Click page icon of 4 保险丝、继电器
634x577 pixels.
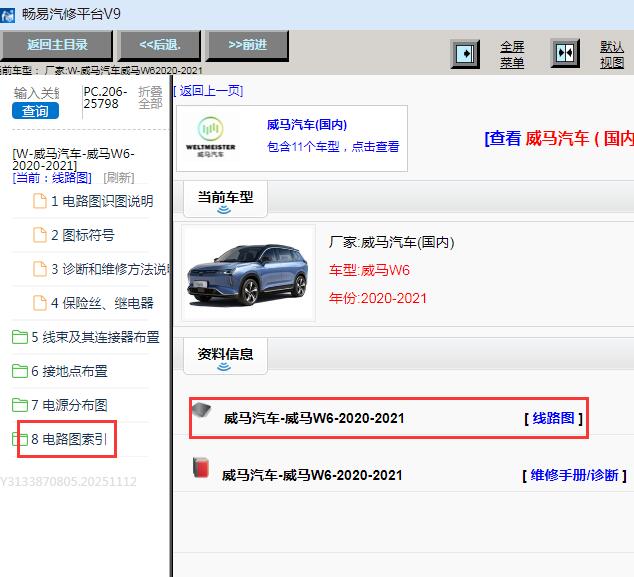(40, 303)
